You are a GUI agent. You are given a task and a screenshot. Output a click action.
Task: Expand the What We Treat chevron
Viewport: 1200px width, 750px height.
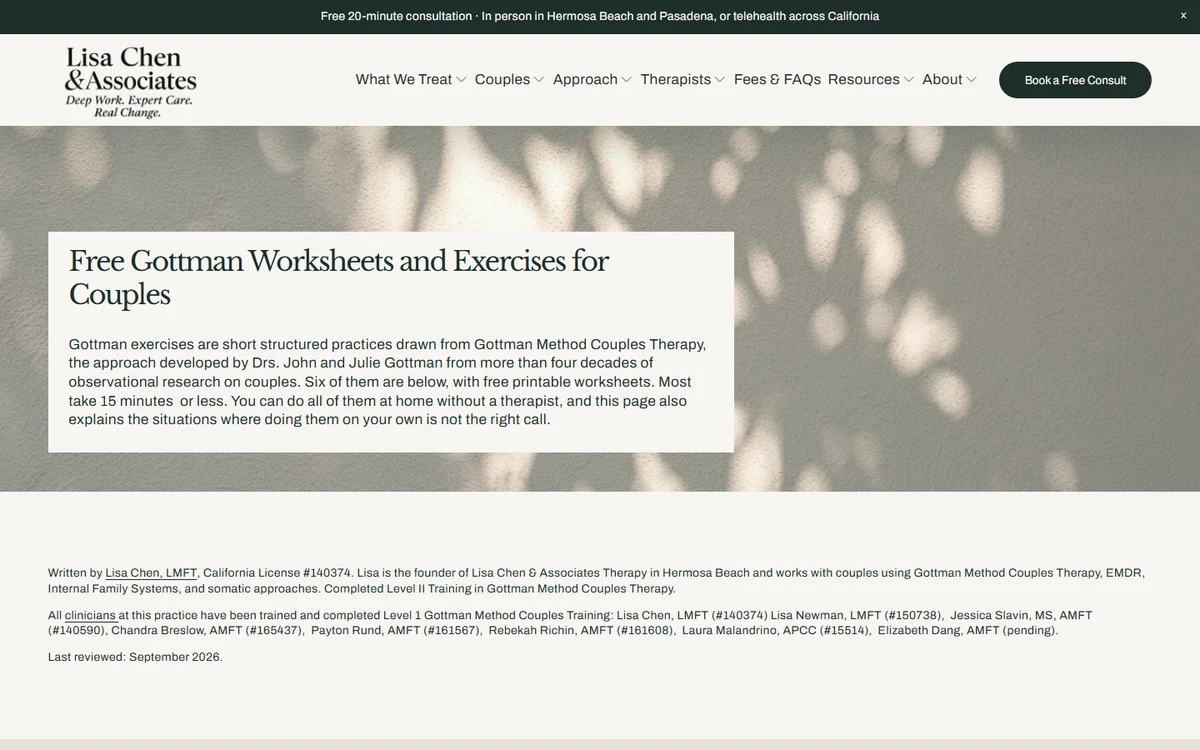(461, 80)
